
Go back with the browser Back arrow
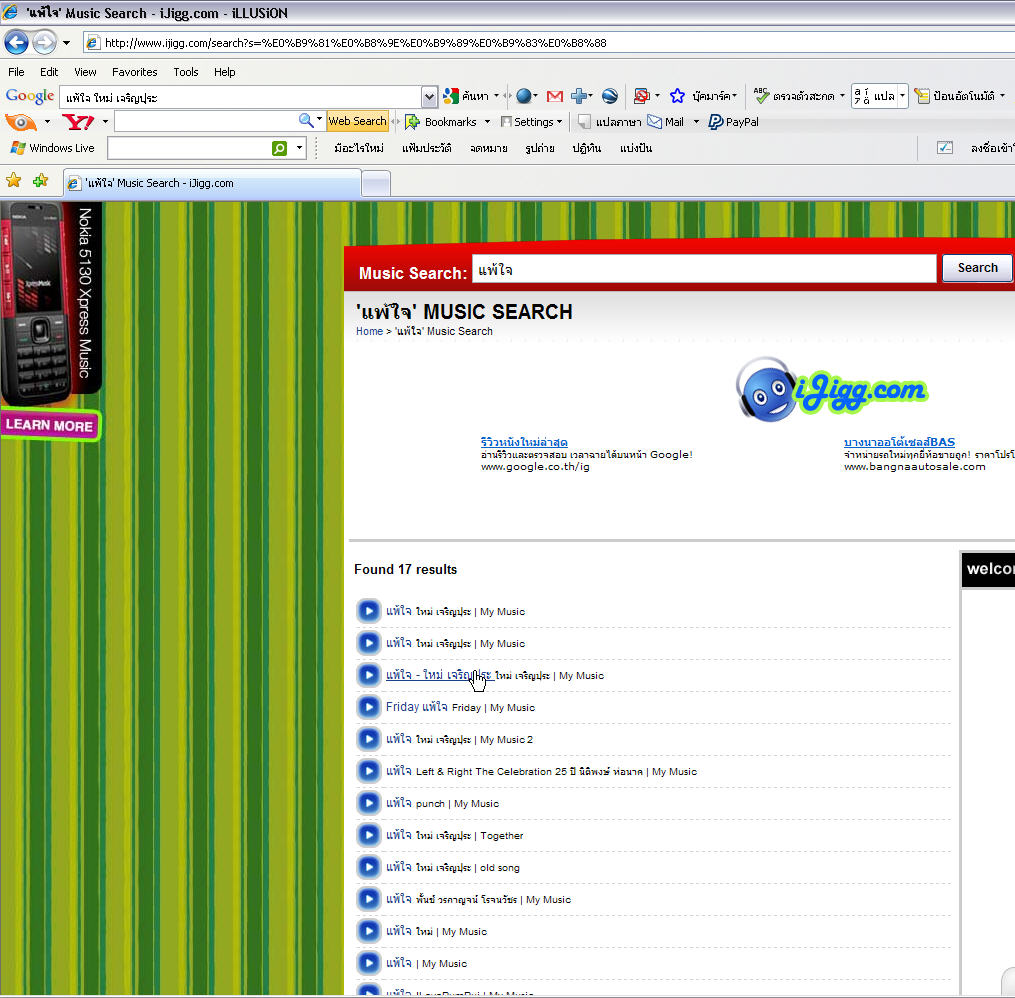[x=16, y=43]
